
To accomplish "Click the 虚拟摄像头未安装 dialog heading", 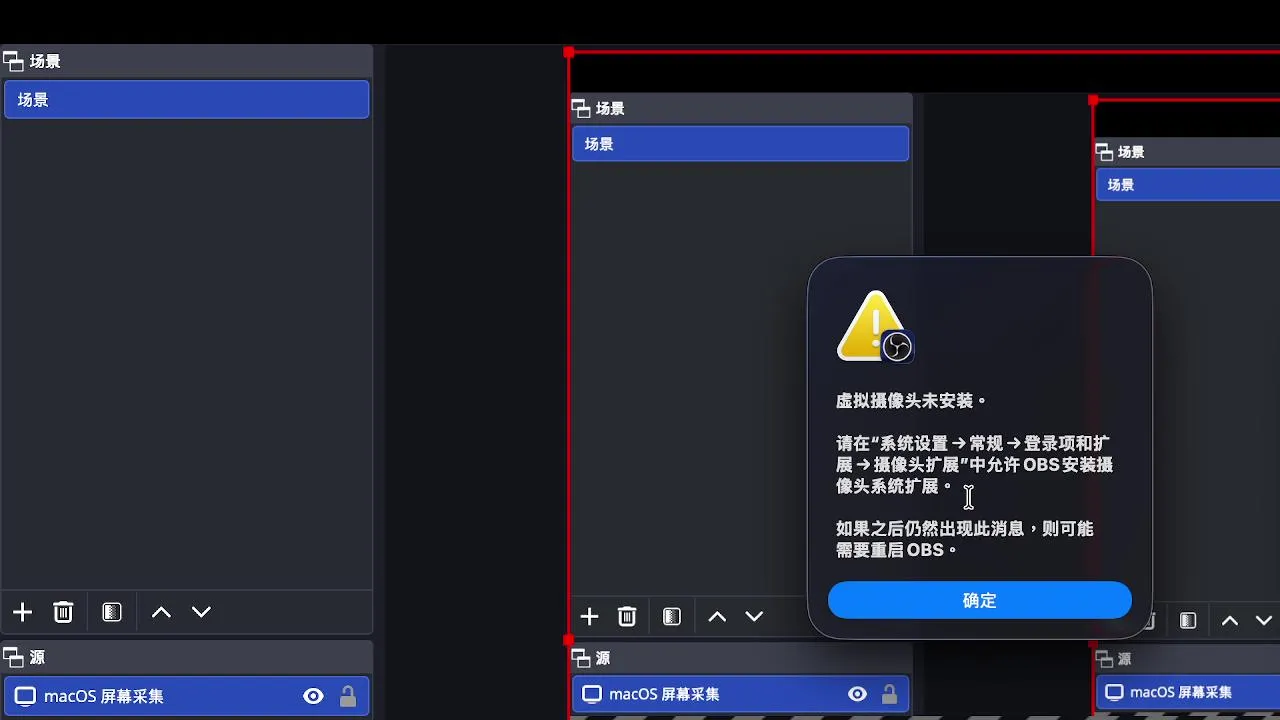I will click(x=911, y=401).
